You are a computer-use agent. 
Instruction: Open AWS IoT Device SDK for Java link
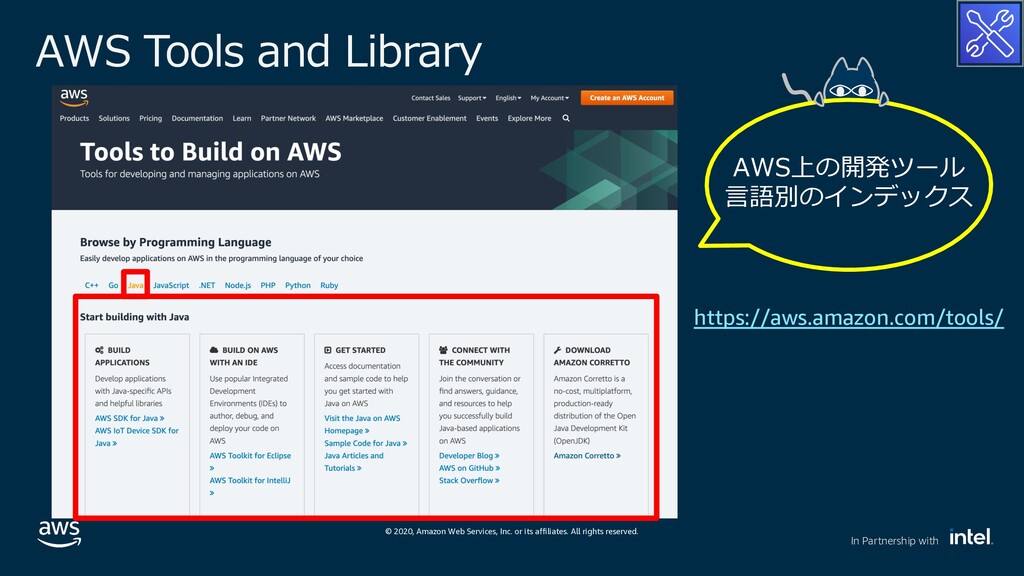click(136, 437)
